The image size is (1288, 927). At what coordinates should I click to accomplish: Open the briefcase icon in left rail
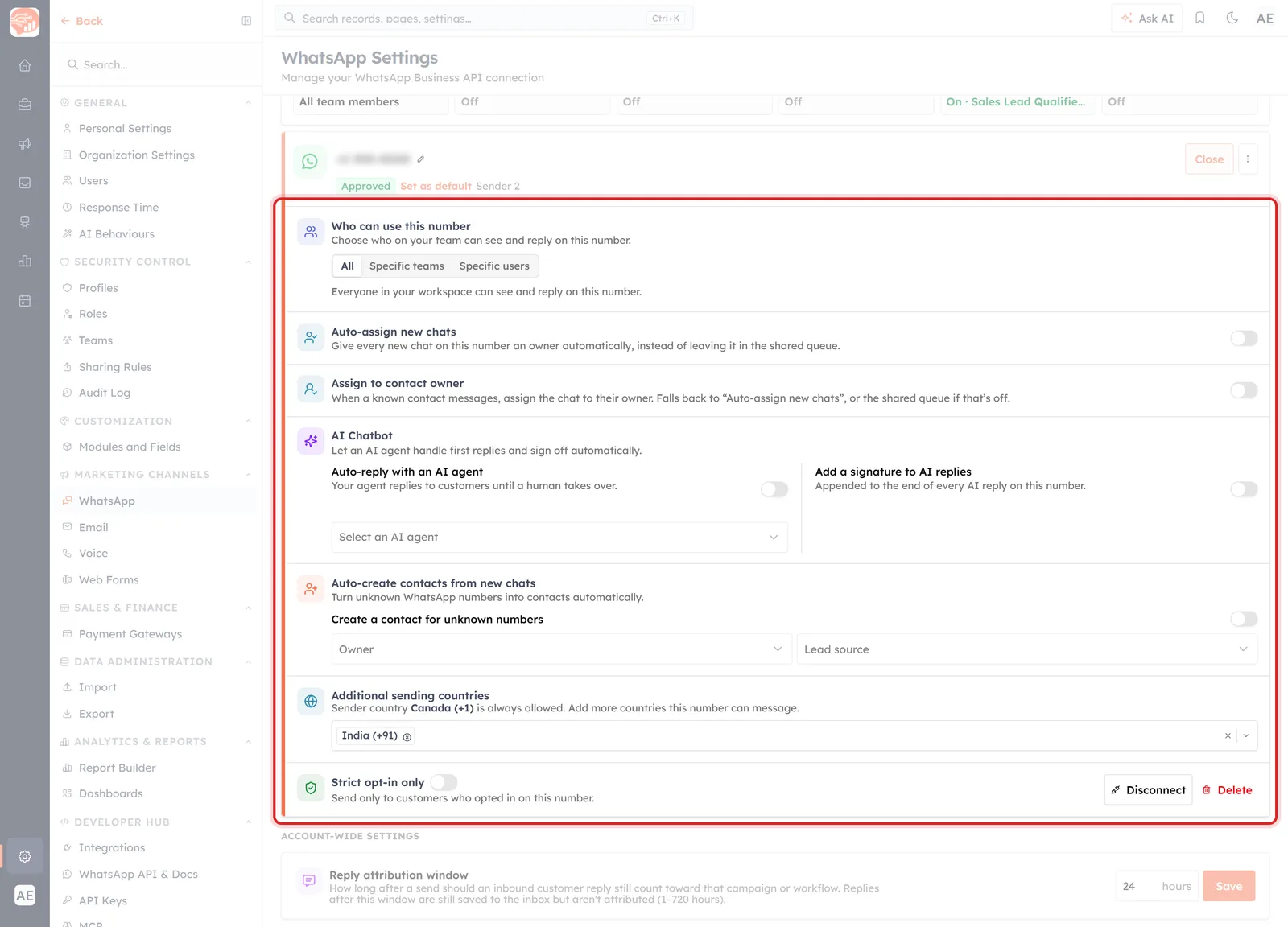point(25,105)
